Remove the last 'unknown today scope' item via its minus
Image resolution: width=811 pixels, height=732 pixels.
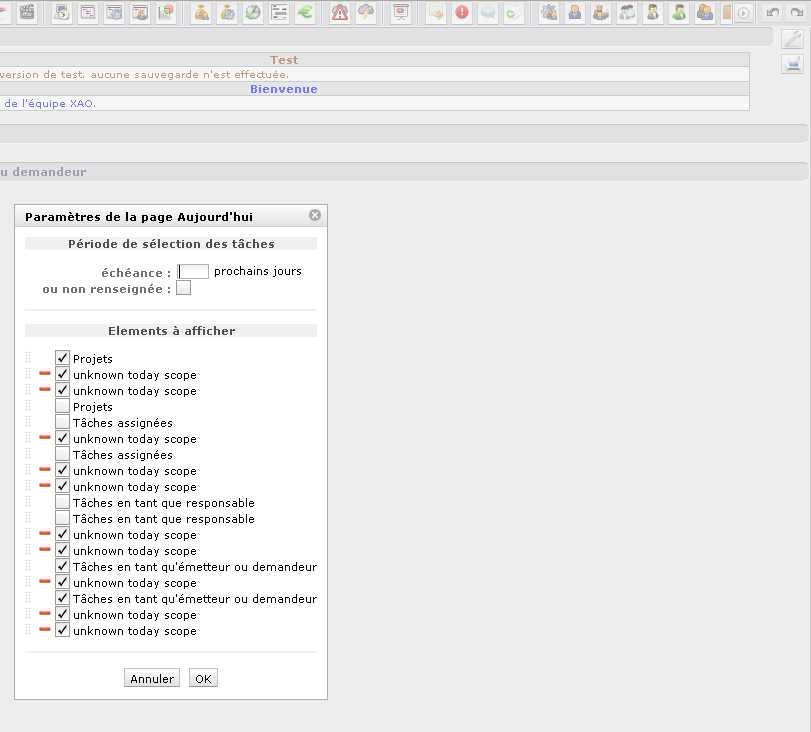(45, 631)
